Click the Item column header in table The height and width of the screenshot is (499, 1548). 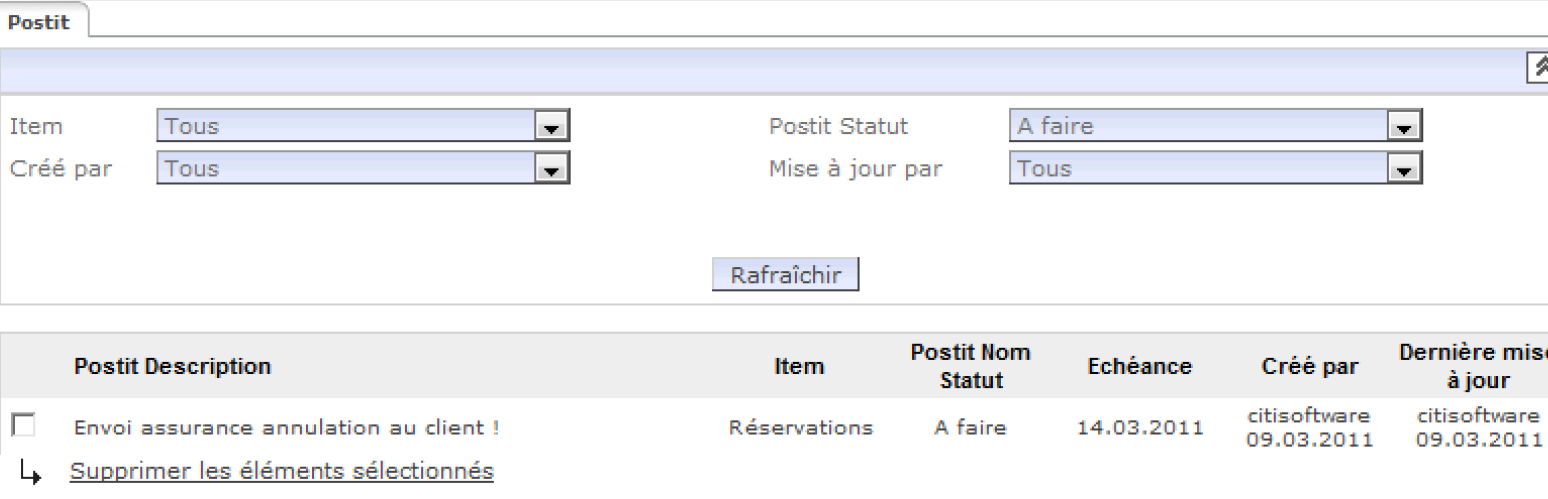(x=799, y=367)
